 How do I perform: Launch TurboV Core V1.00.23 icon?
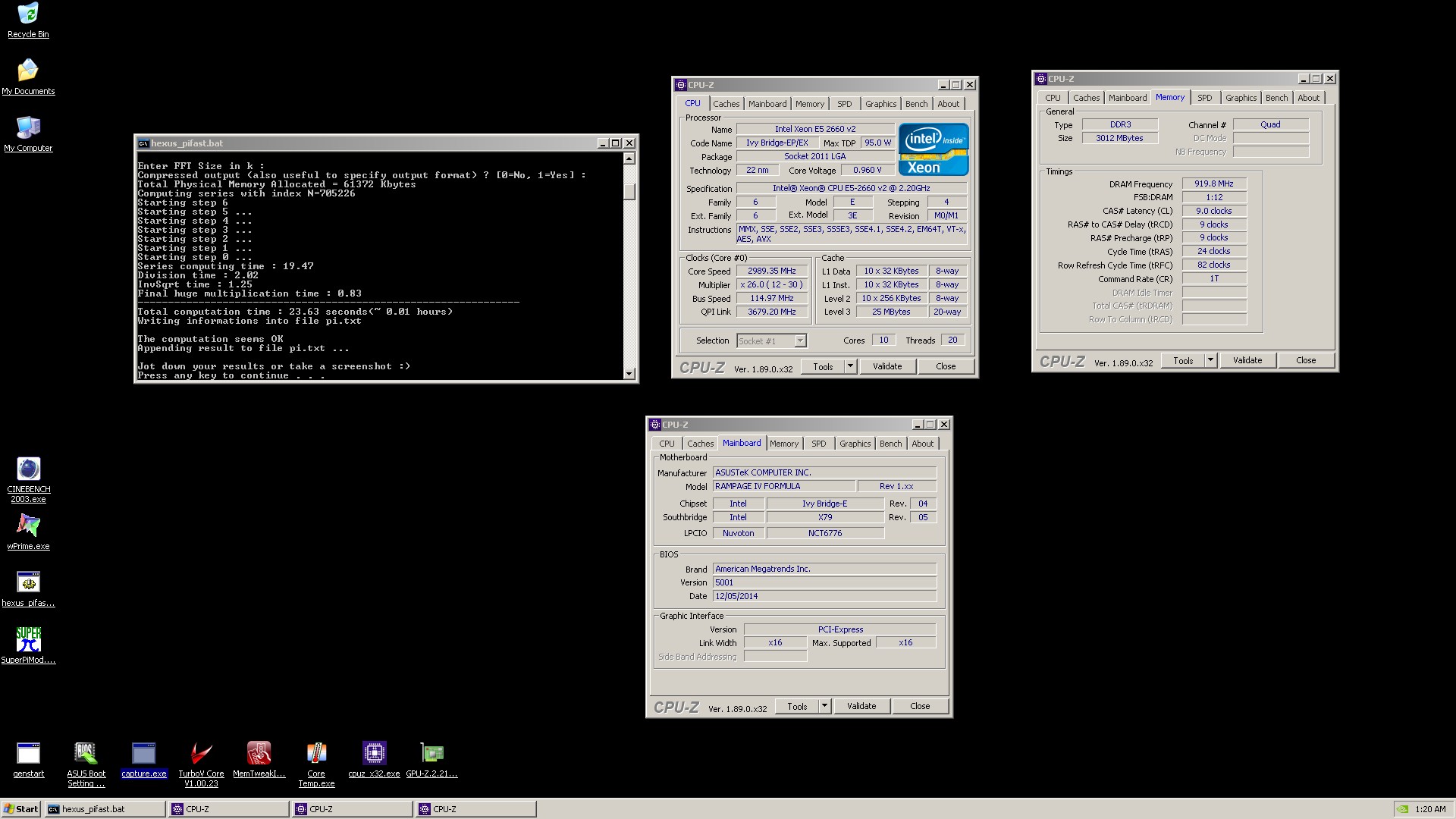point(201,764)
